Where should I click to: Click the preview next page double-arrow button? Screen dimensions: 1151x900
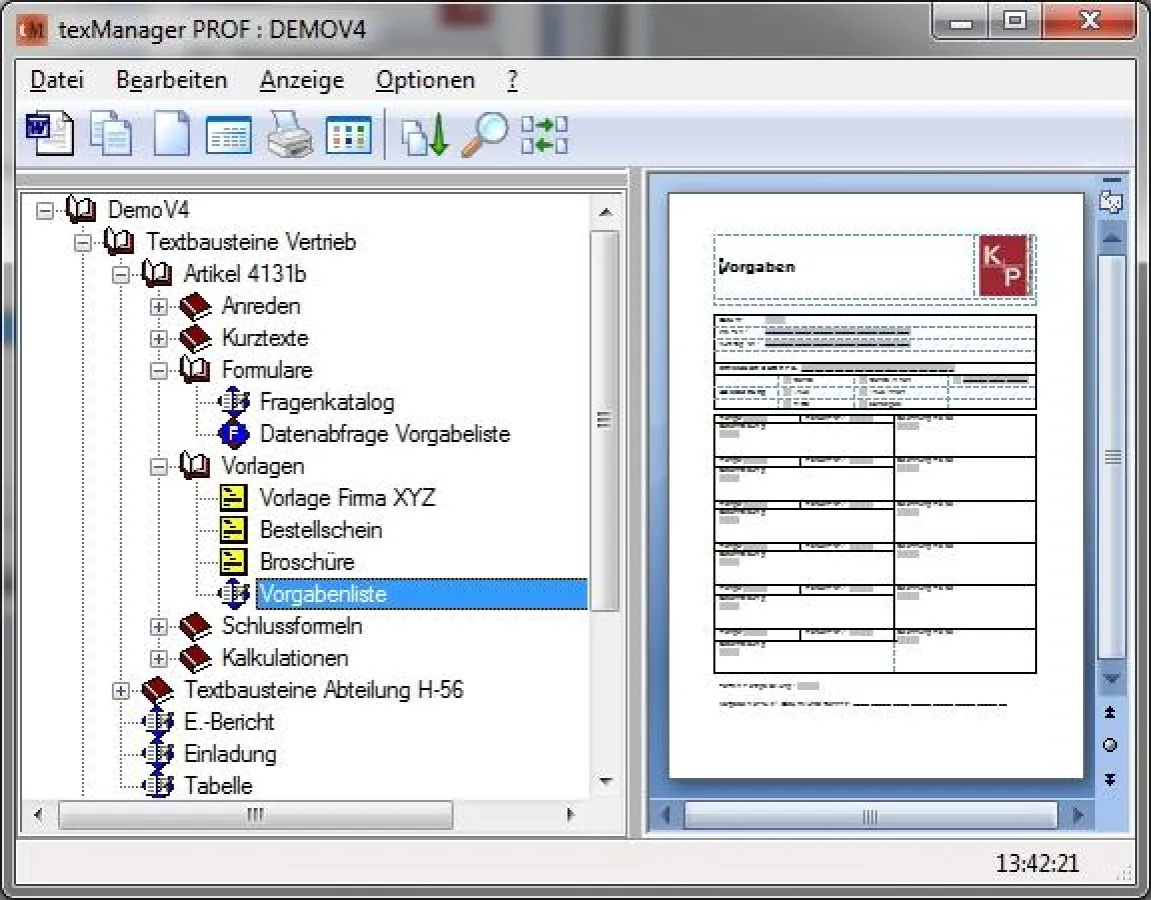(1110, 779)
